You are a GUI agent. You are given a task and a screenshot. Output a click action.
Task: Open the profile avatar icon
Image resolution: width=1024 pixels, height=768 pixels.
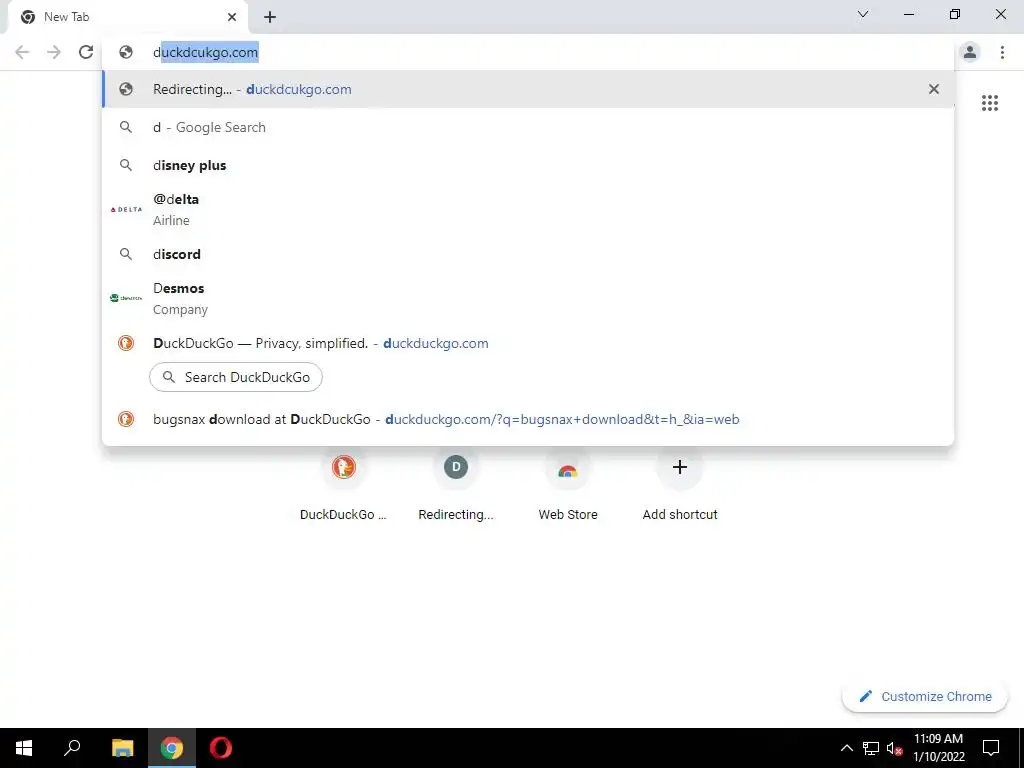click(x=970, y=52)
